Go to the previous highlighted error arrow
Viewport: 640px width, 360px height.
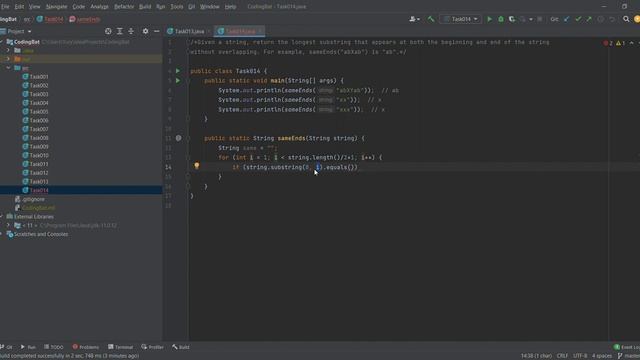(x=632, y=43)
